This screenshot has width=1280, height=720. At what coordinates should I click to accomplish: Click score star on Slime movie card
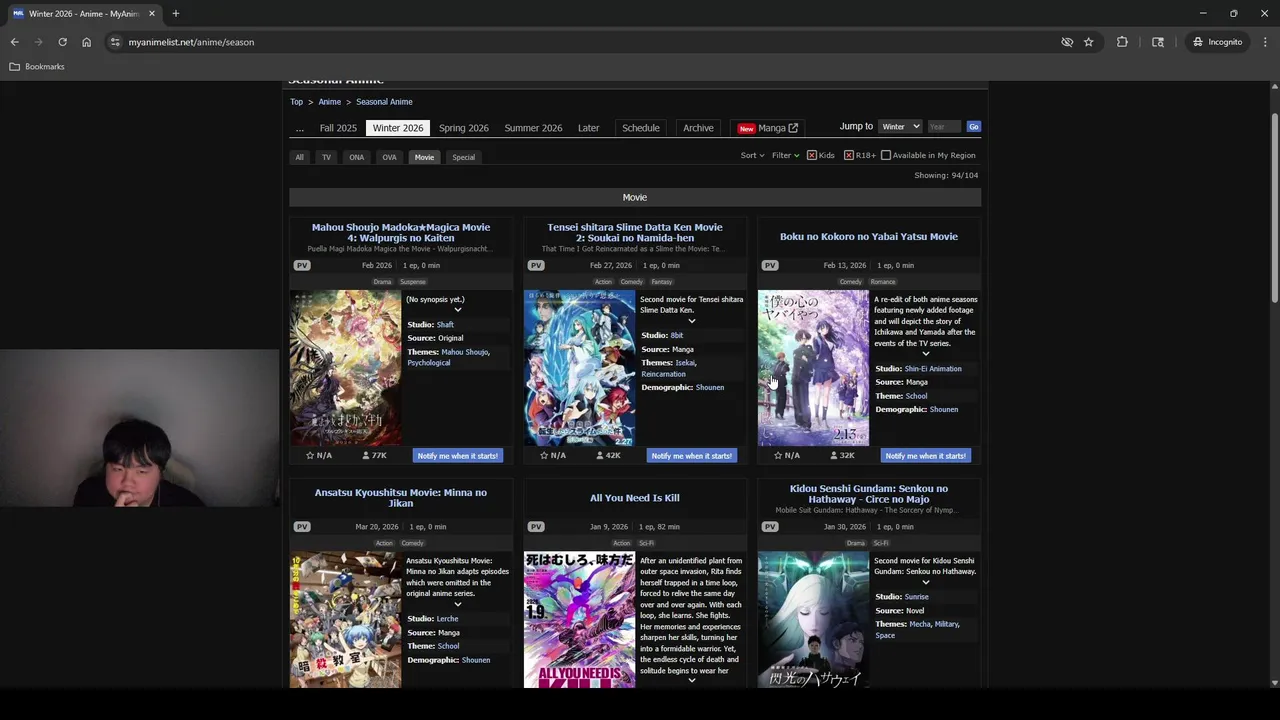point(544,455)
